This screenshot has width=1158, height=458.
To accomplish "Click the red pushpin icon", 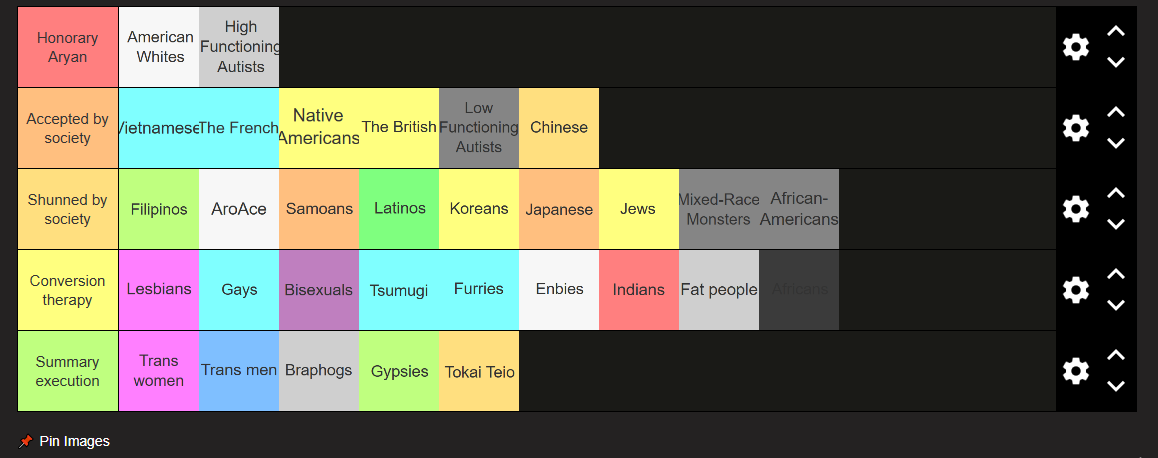I will (26, 441).
